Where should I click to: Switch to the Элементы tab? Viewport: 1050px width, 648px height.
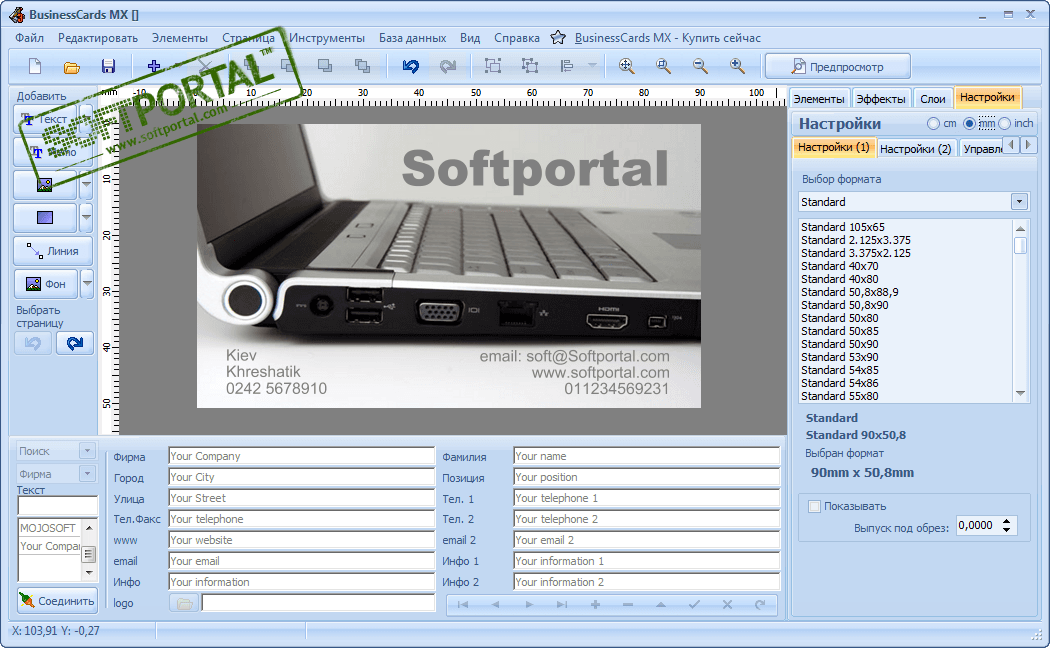(x=819, y=99)
